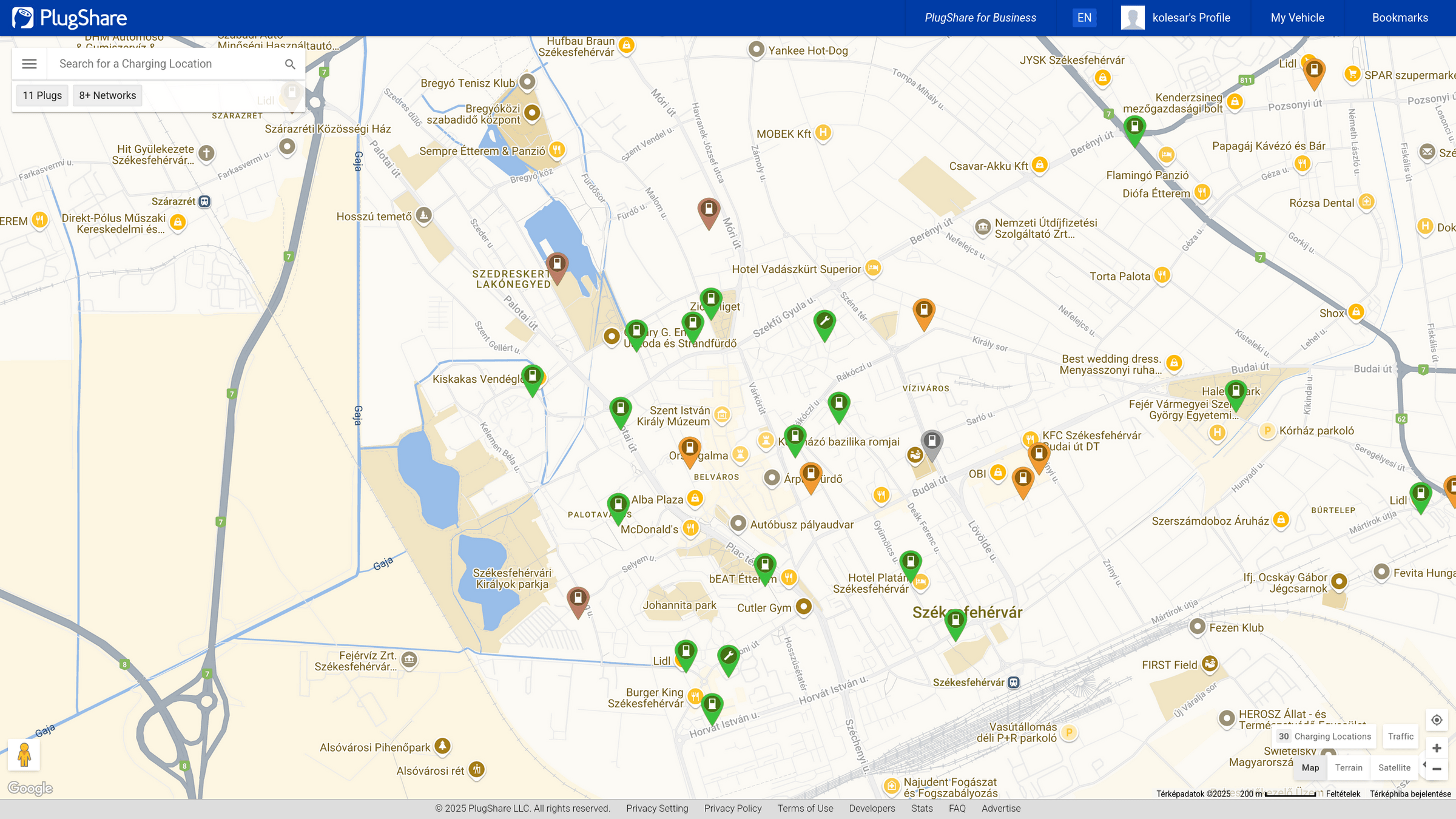Click the Street View pegman icon
Screen dimensions: 1456x819
(x=24, y=755)
